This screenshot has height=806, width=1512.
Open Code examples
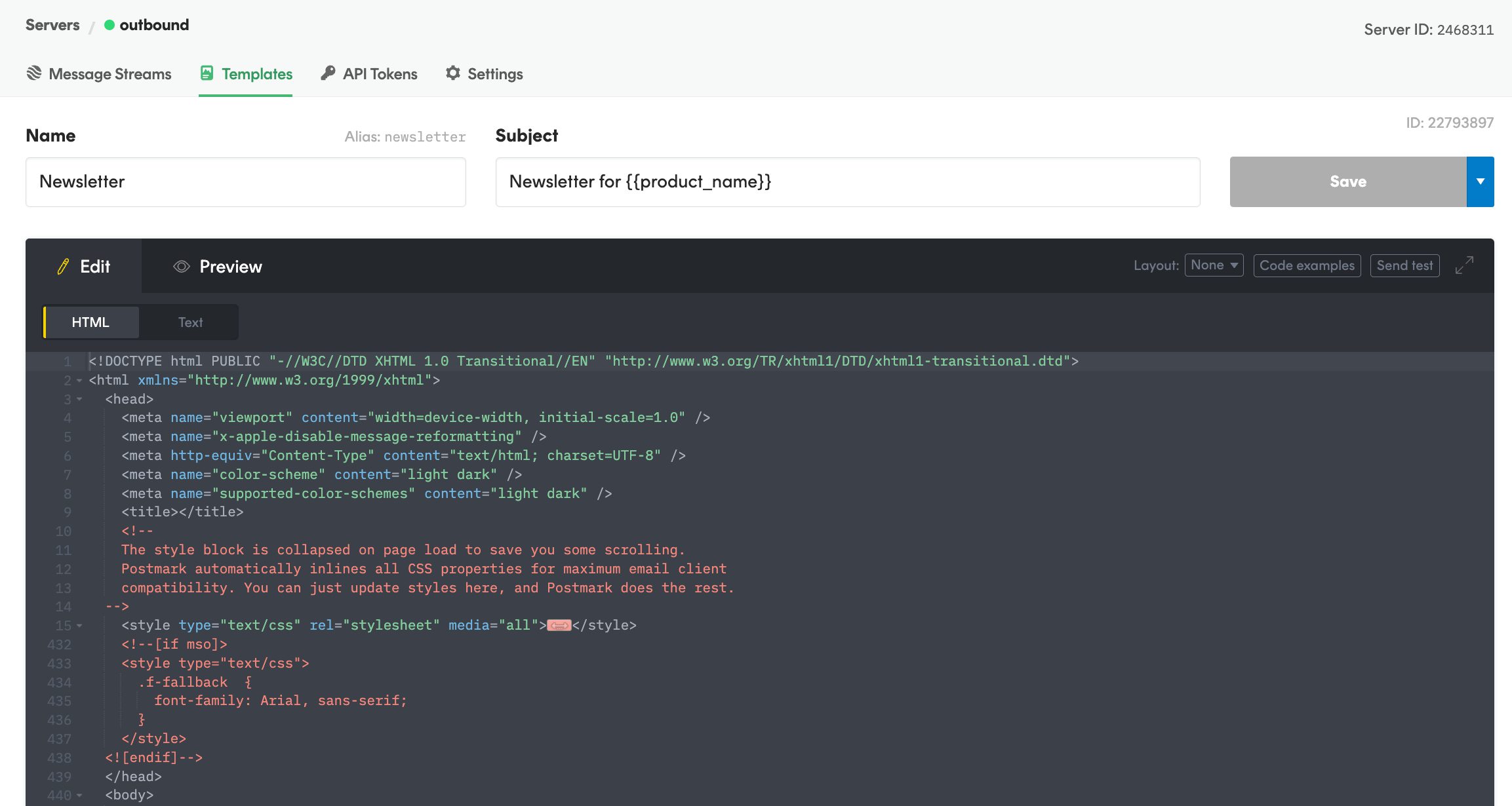1307,265
